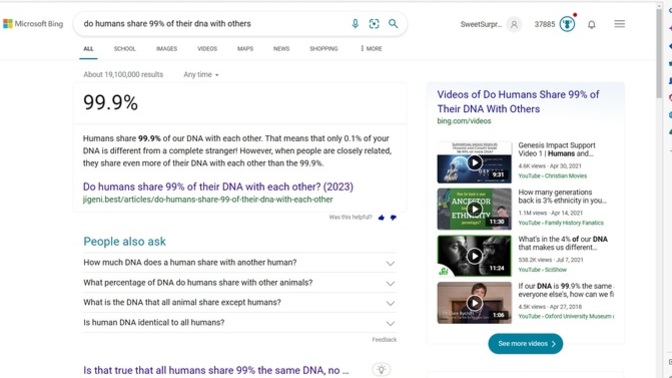Viewport: 672px width, 378px height.
Task: Play the Oxford University Museum video
Action: coord(474,303)
